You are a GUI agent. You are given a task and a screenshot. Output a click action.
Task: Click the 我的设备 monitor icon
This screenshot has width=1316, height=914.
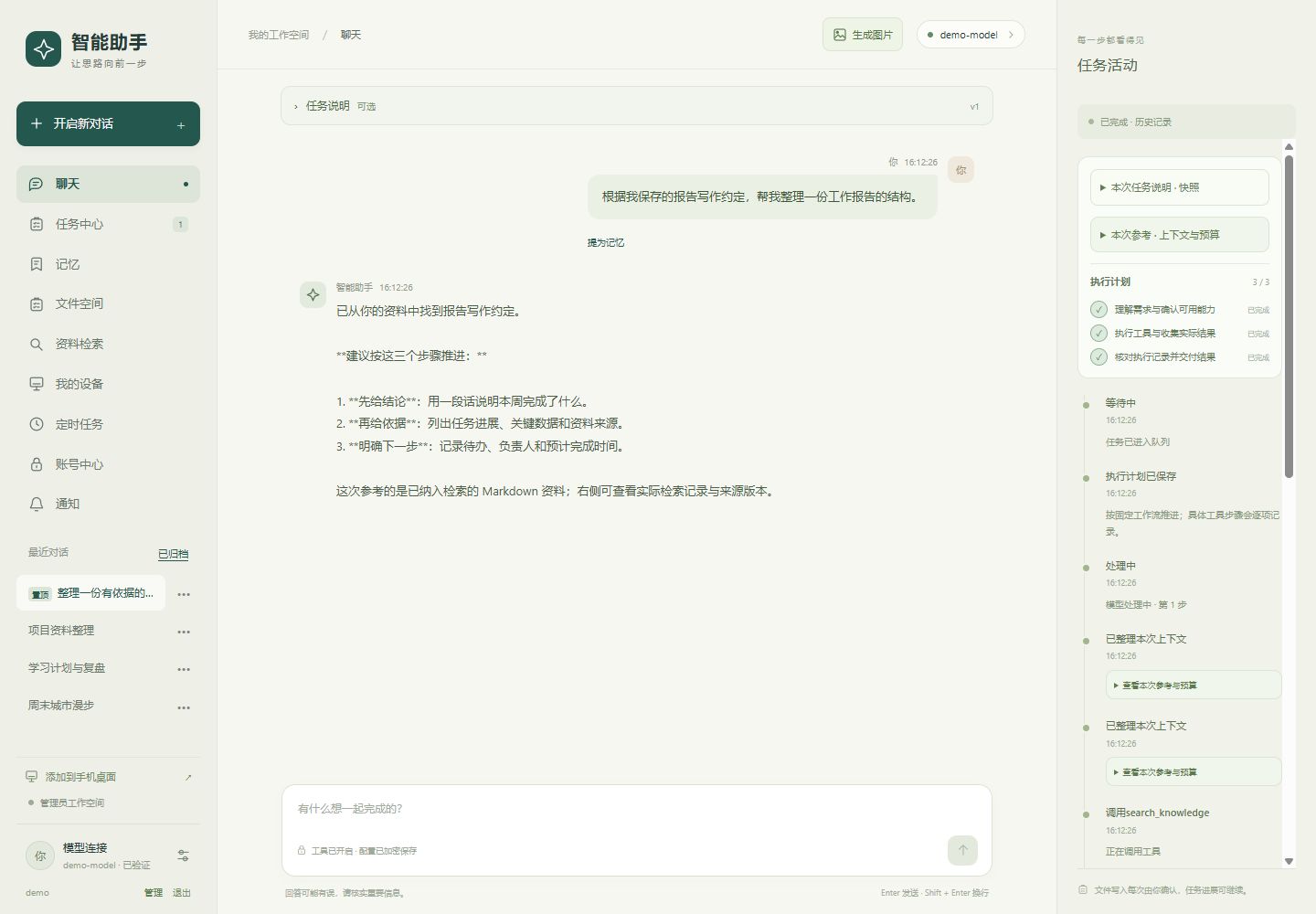37,384
